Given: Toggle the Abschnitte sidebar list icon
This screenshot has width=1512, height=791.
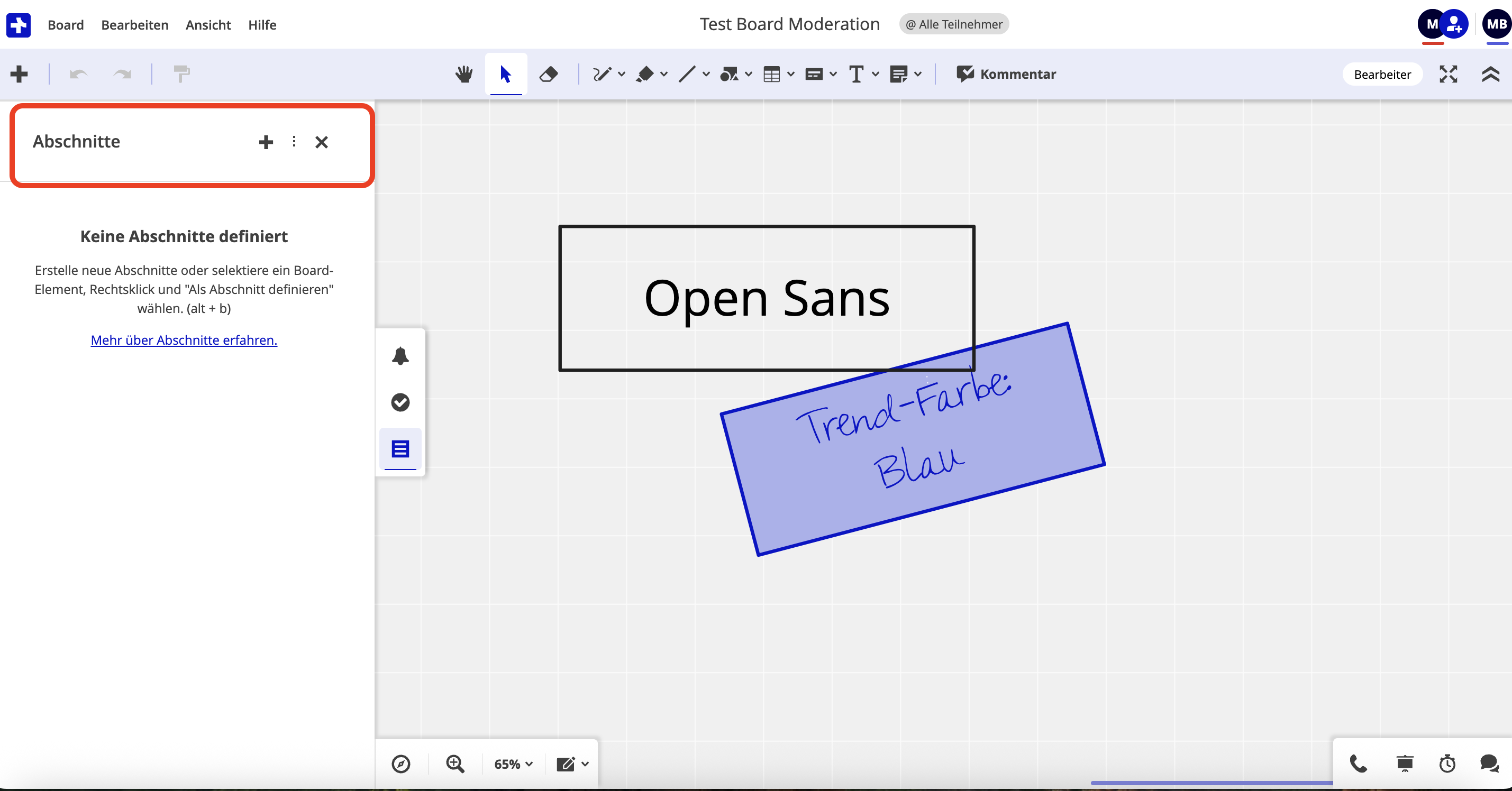Looking at the screenshot, I should pos(400,449).
